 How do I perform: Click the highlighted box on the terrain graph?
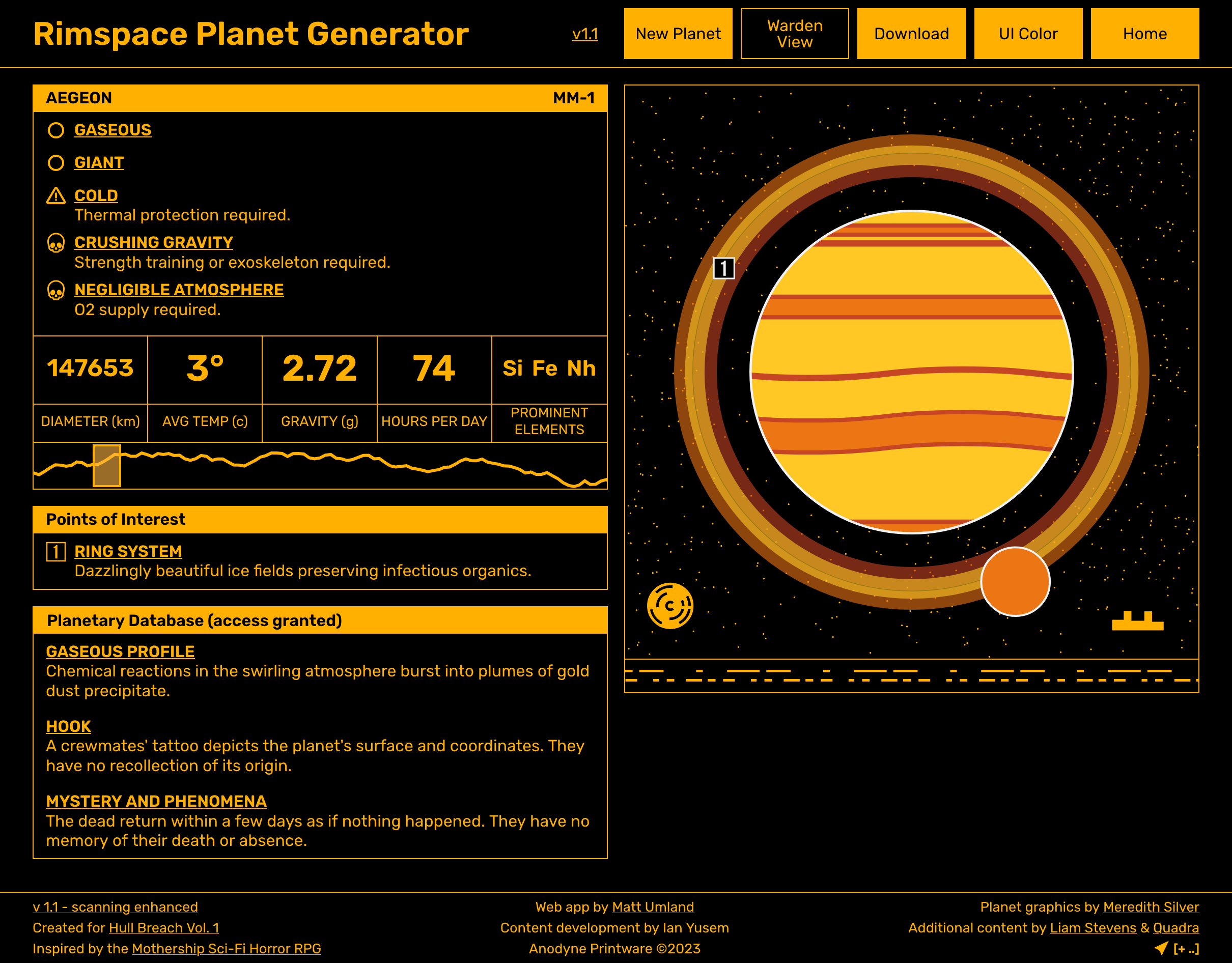click(106, 465)
